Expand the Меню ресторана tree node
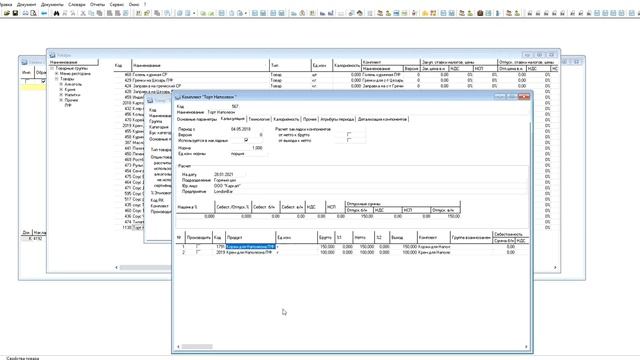 57,74
